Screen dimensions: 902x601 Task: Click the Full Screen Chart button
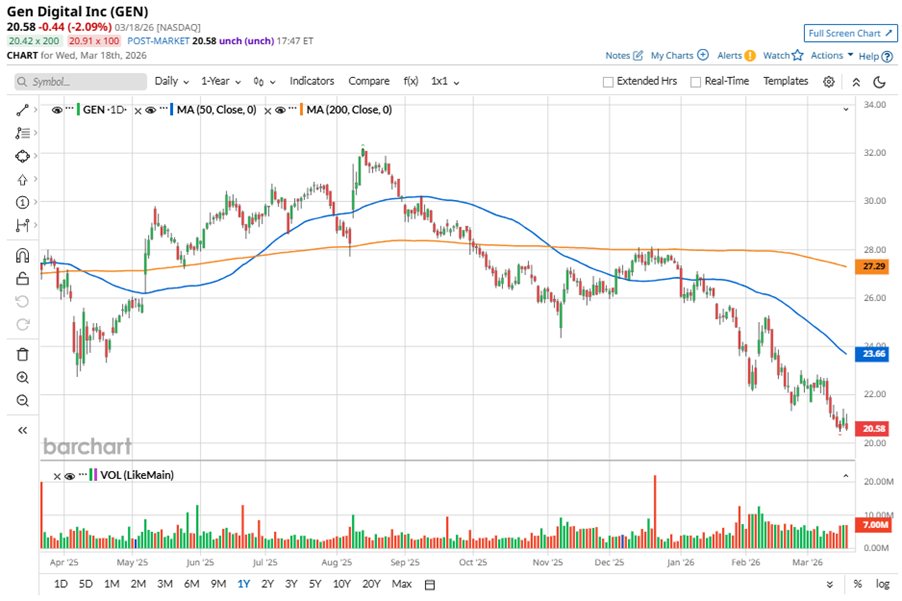click(x=849, y=33)
